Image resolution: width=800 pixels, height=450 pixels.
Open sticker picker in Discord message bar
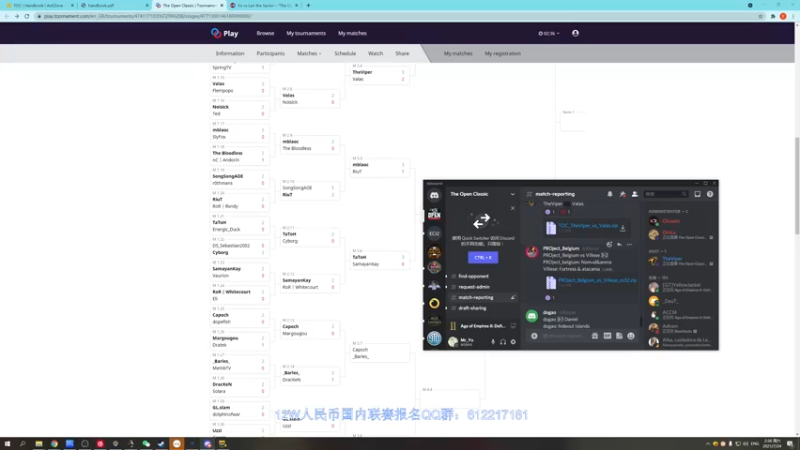tap(619, 336)
